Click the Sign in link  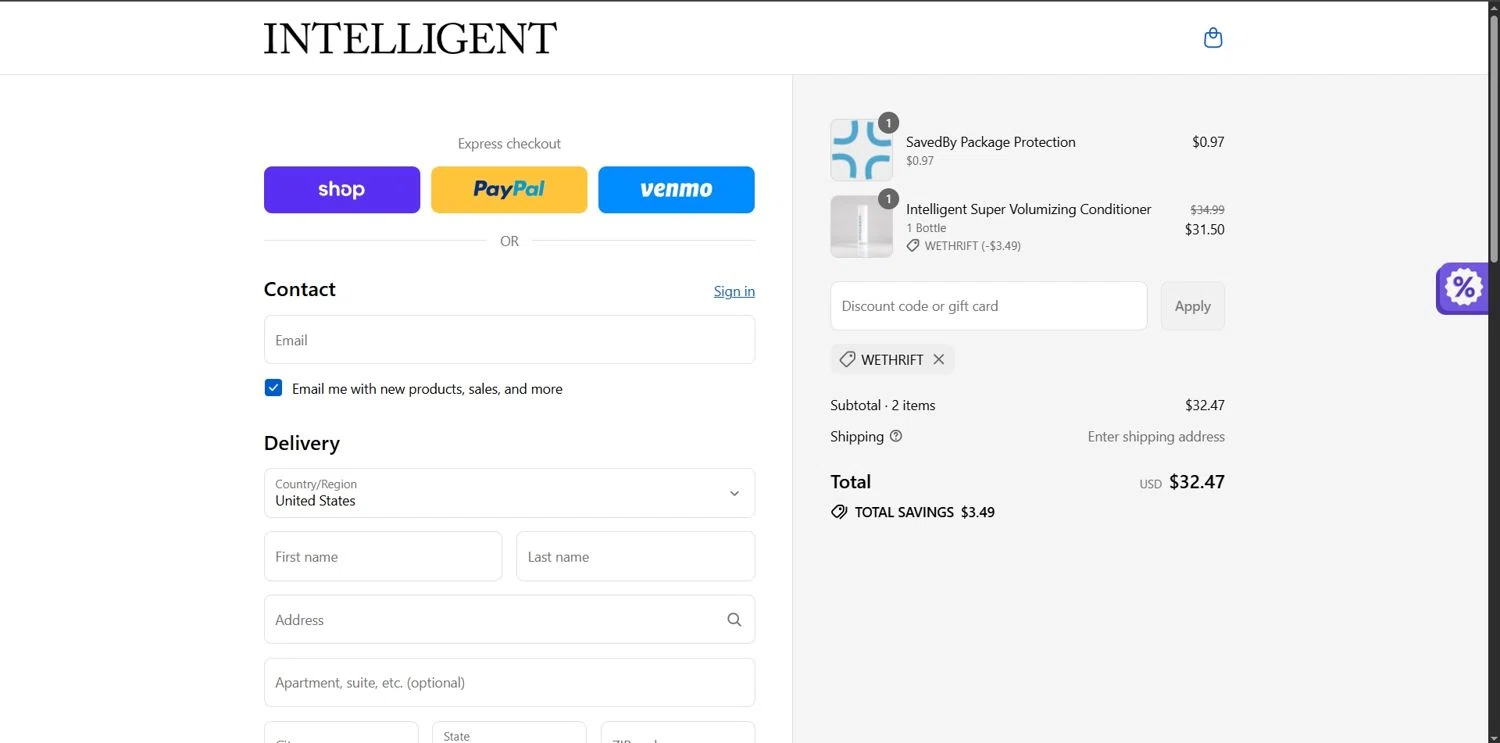[734, 291]
